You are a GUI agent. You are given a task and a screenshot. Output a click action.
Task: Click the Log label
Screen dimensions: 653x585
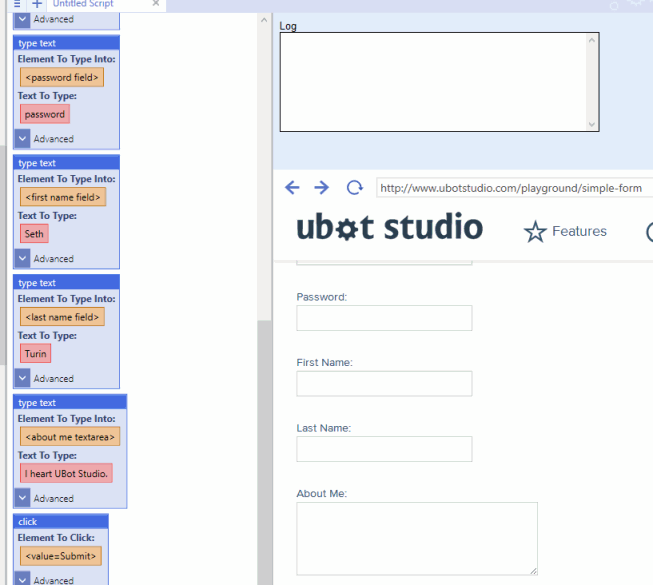288,26
